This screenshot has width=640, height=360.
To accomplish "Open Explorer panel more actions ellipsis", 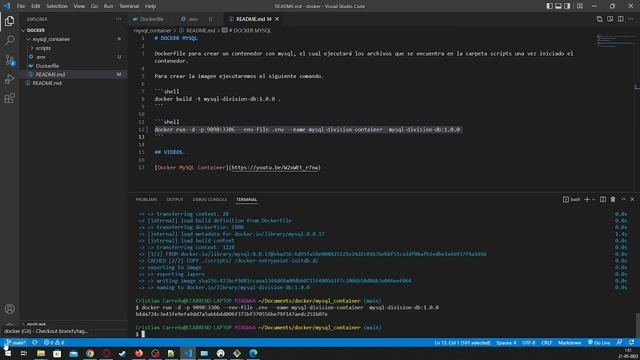I will pos(118,19).
